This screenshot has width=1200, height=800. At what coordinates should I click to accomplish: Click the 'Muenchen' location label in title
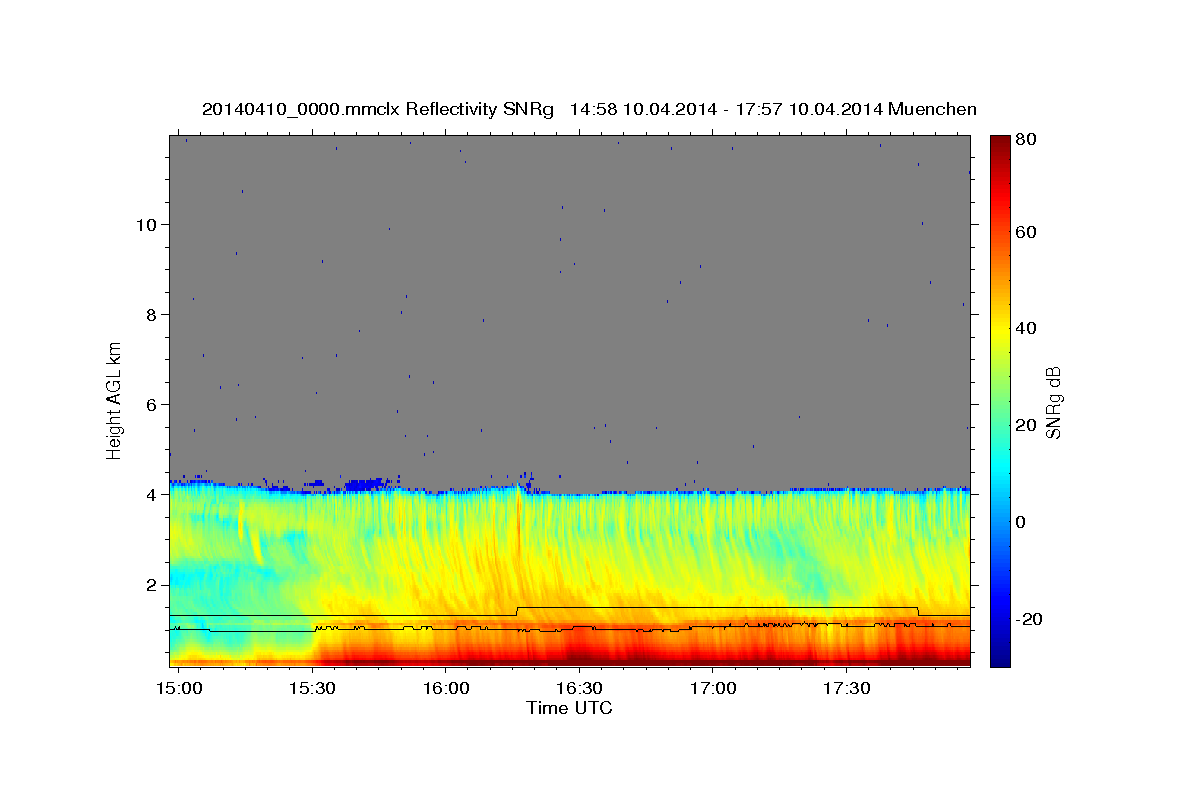click(x=932, y=109)
